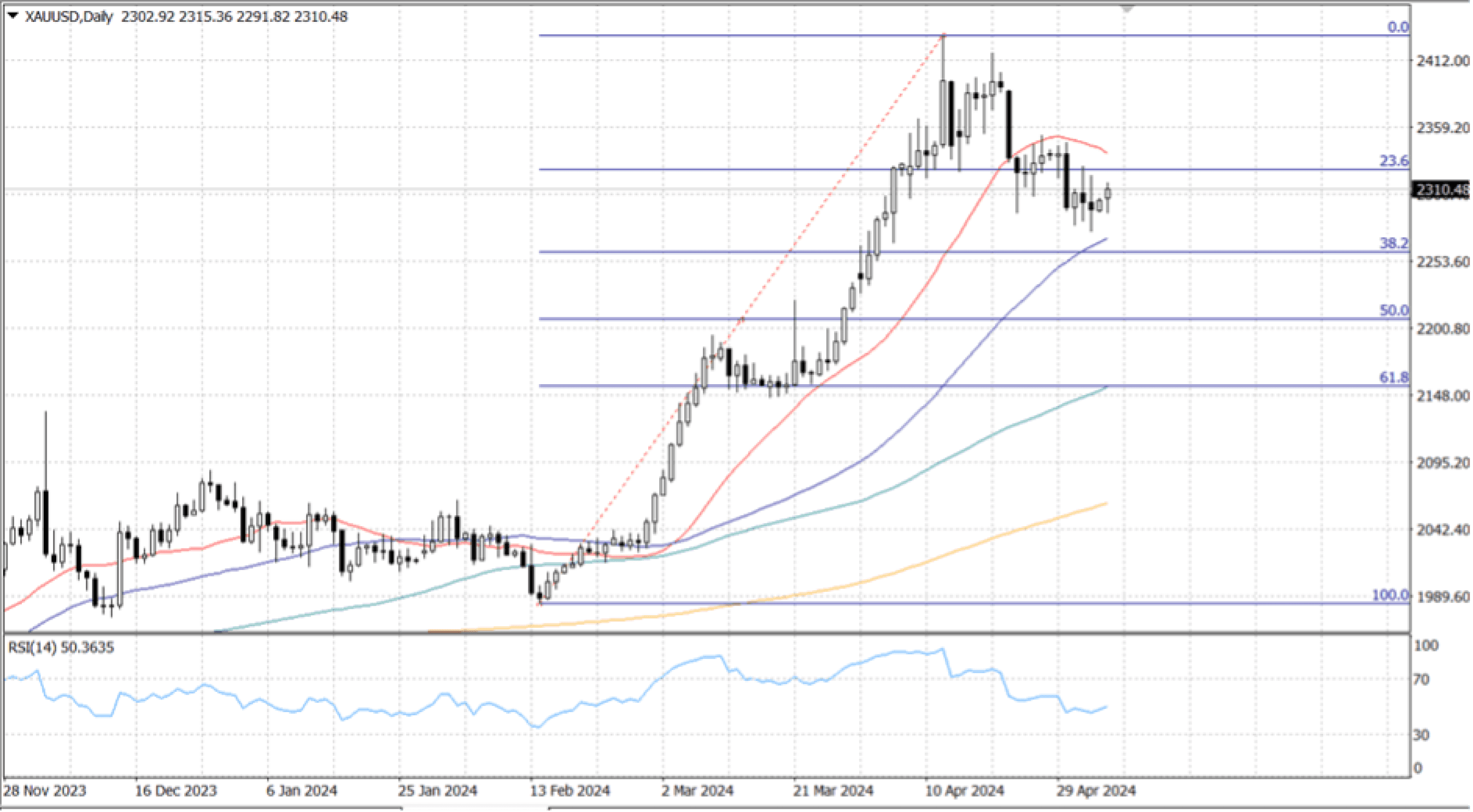Click the 28 Nov 2023 date label
Image resolution: width=1473 pixels, height=812 pixels.
(45, 791)
